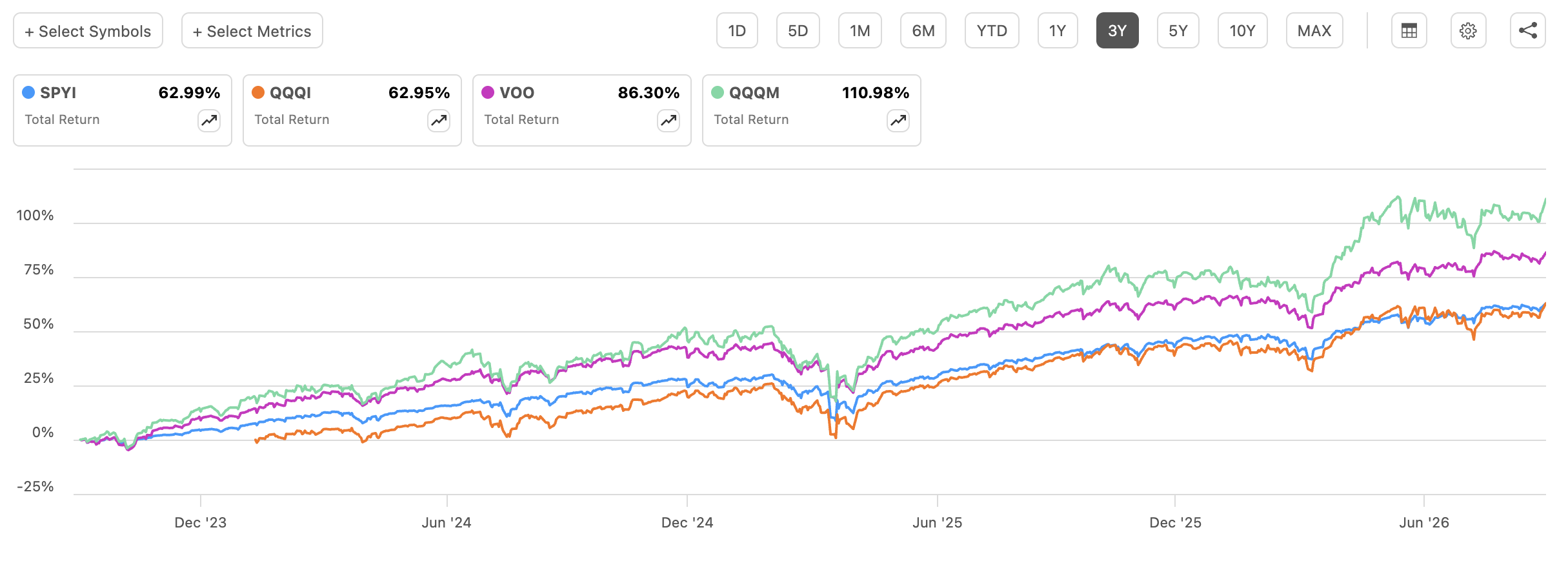This screenshot has width=1568, height=563.
Task: Select the active 3Y range toggle
Action: tap(1118, 30)
